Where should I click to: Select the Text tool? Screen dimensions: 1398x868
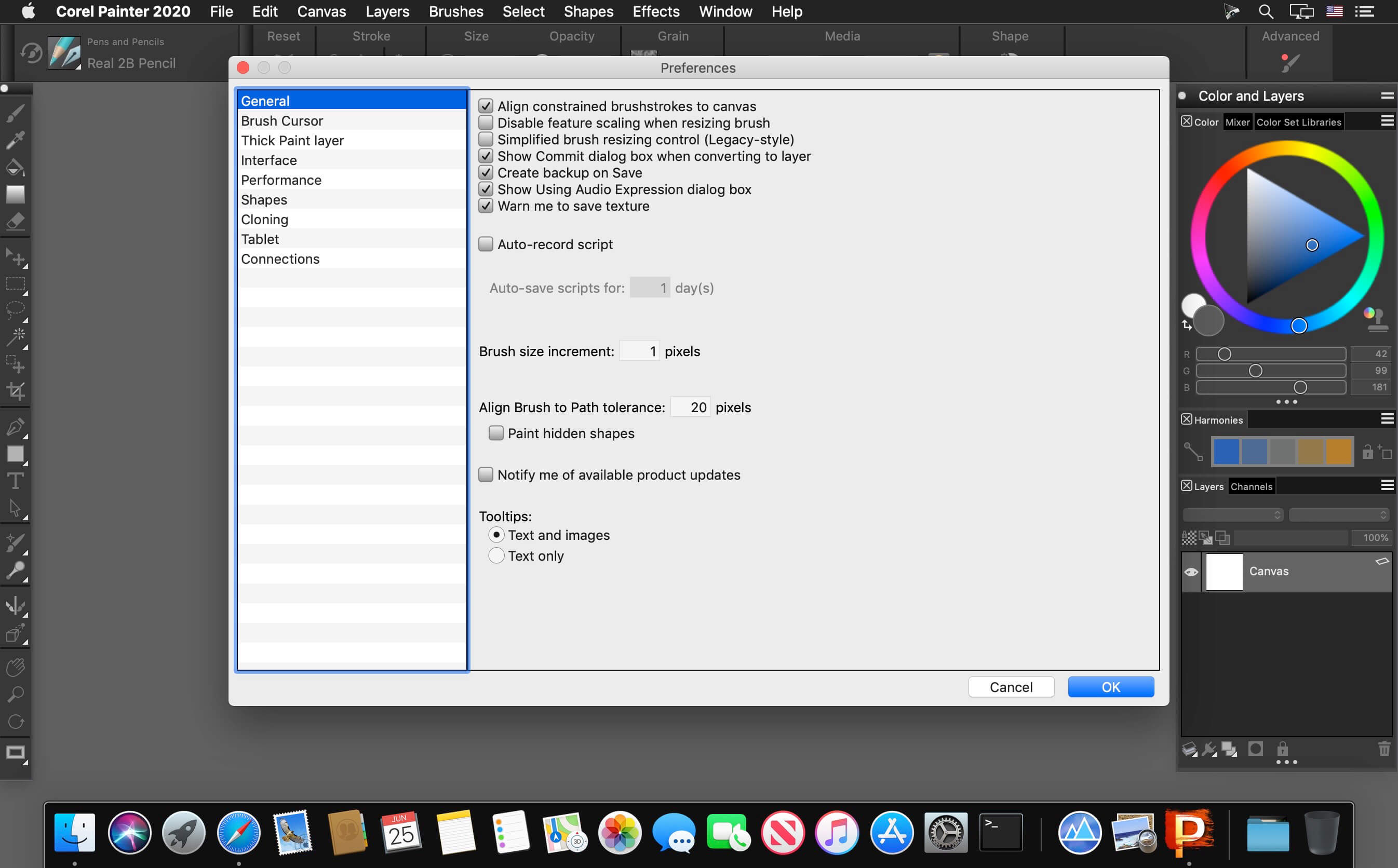pyautogui.click(x=16, y=481)
